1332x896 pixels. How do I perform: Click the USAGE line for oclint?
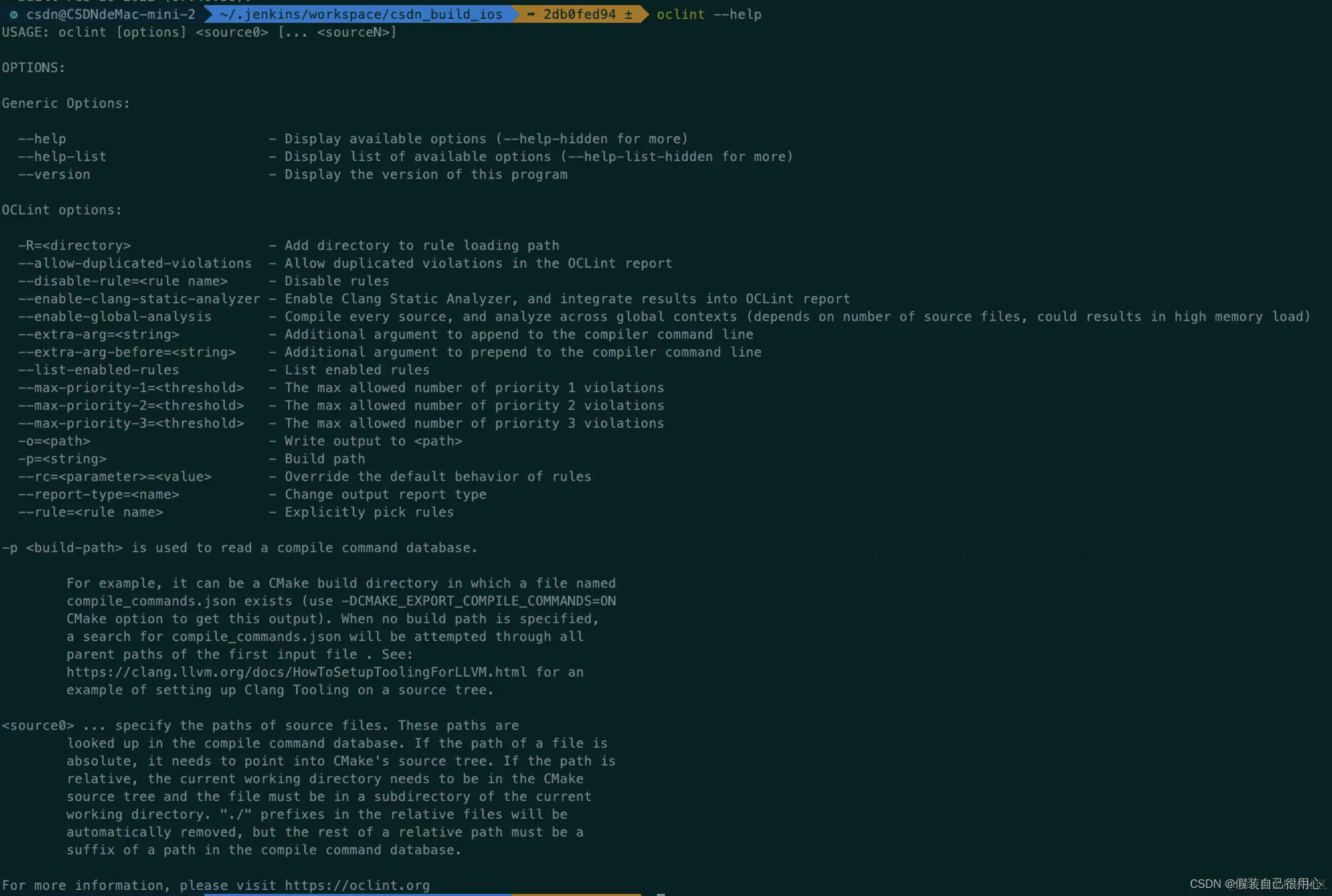(199, 32)
